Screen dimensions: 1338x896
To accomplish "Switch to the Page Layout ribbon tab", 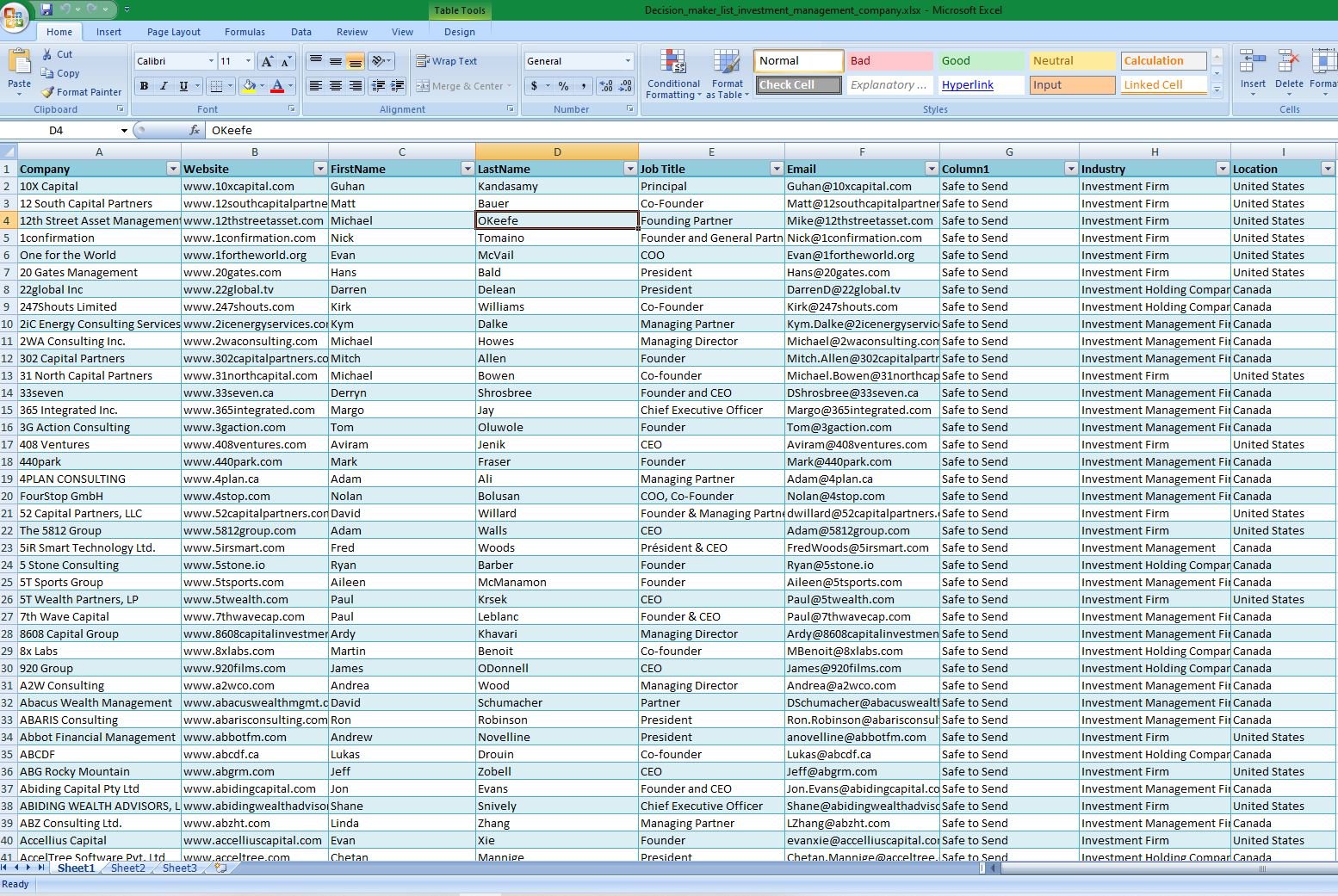I will click(173, 32).
